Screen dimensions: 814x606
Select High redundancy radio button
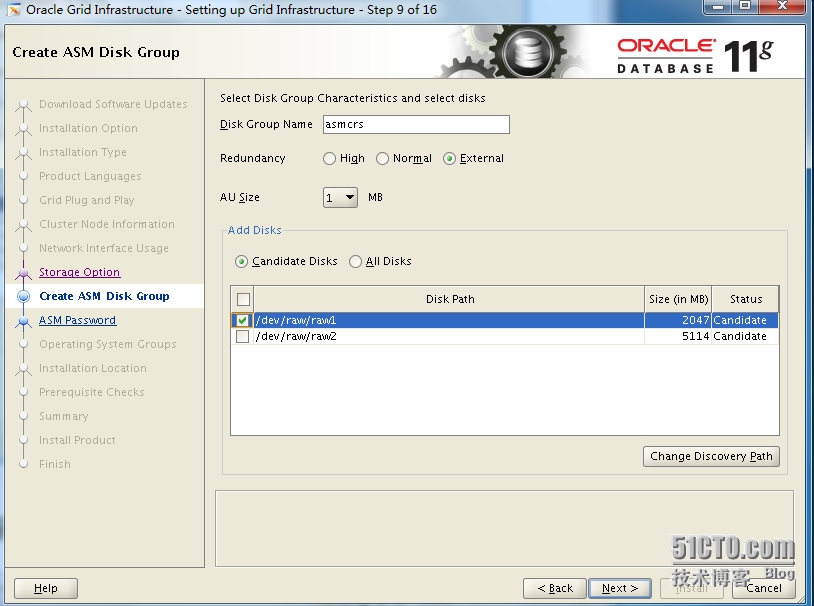click(329, 158)
